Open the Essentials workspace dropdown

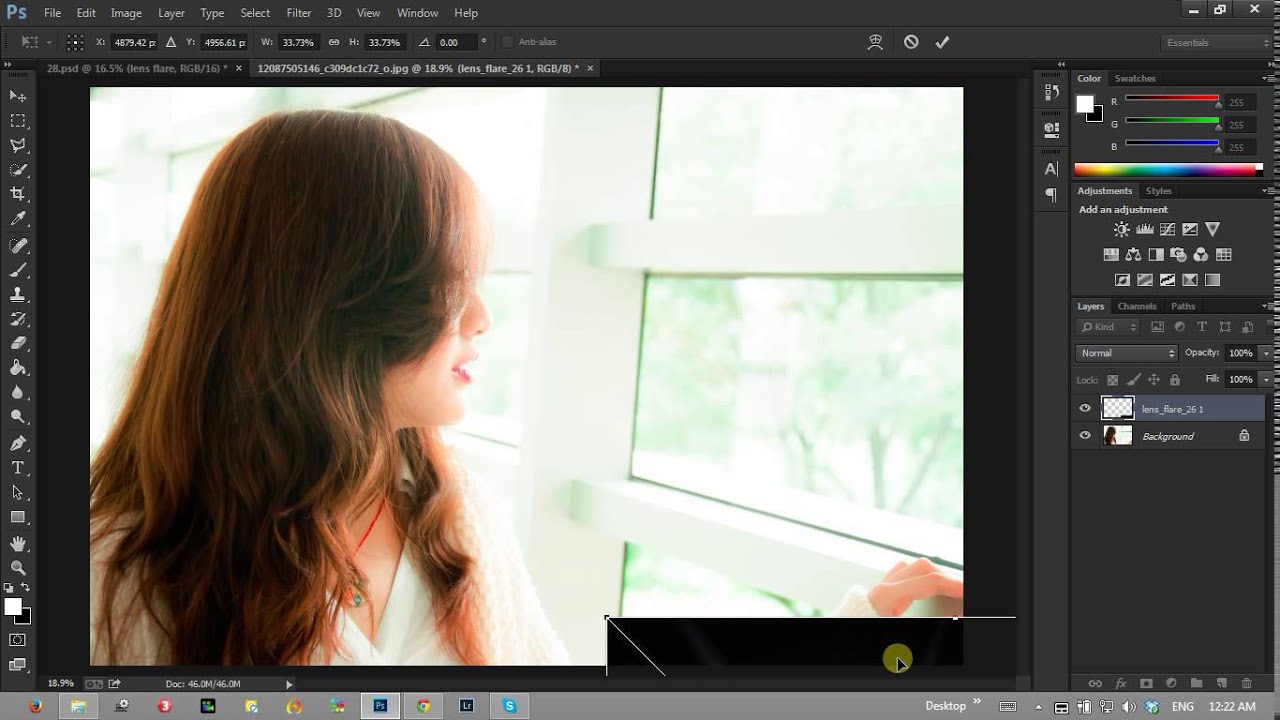tap(1216, 42)
